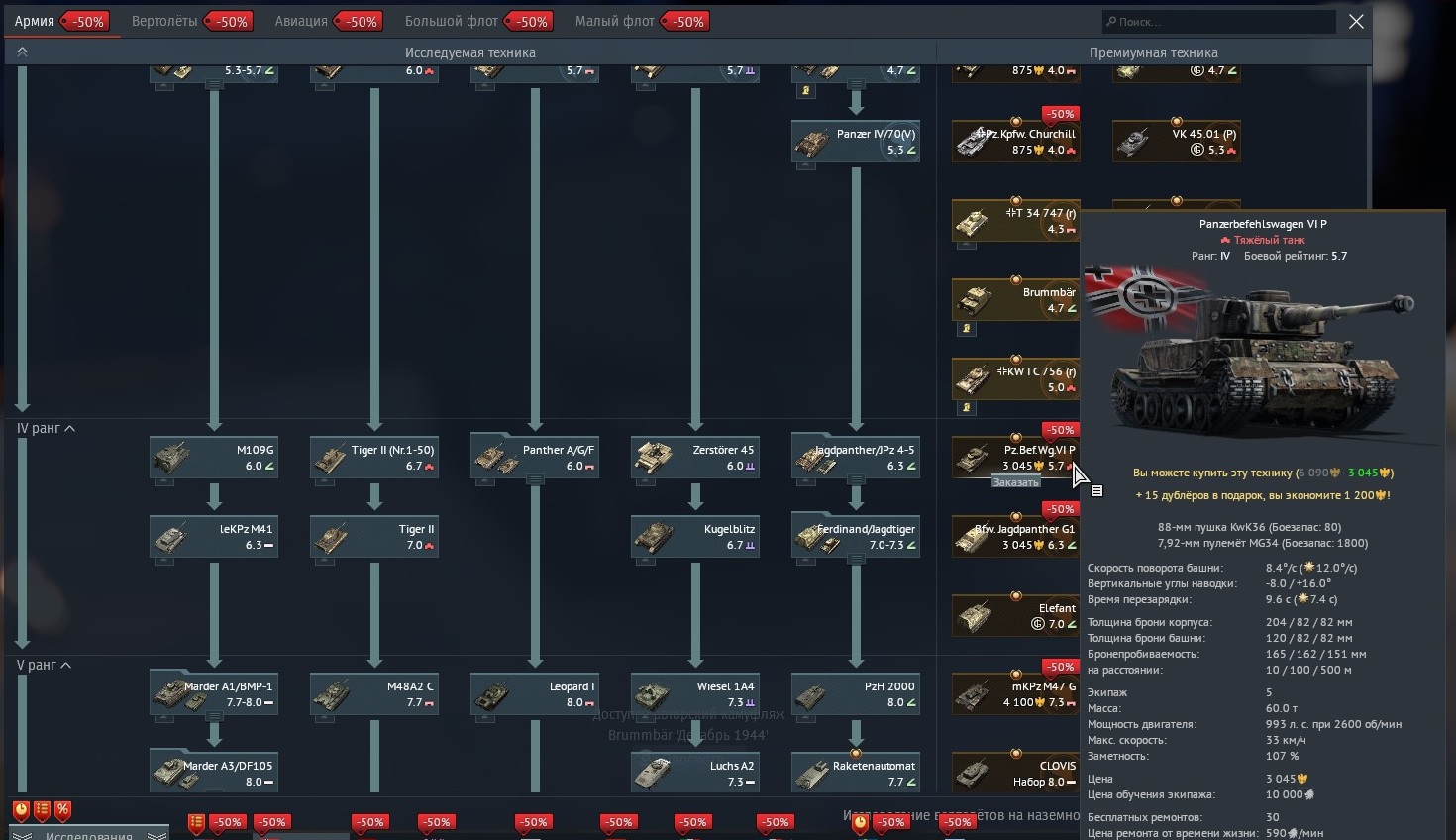Click the Премиумная техника column header

click(1154, 52)
